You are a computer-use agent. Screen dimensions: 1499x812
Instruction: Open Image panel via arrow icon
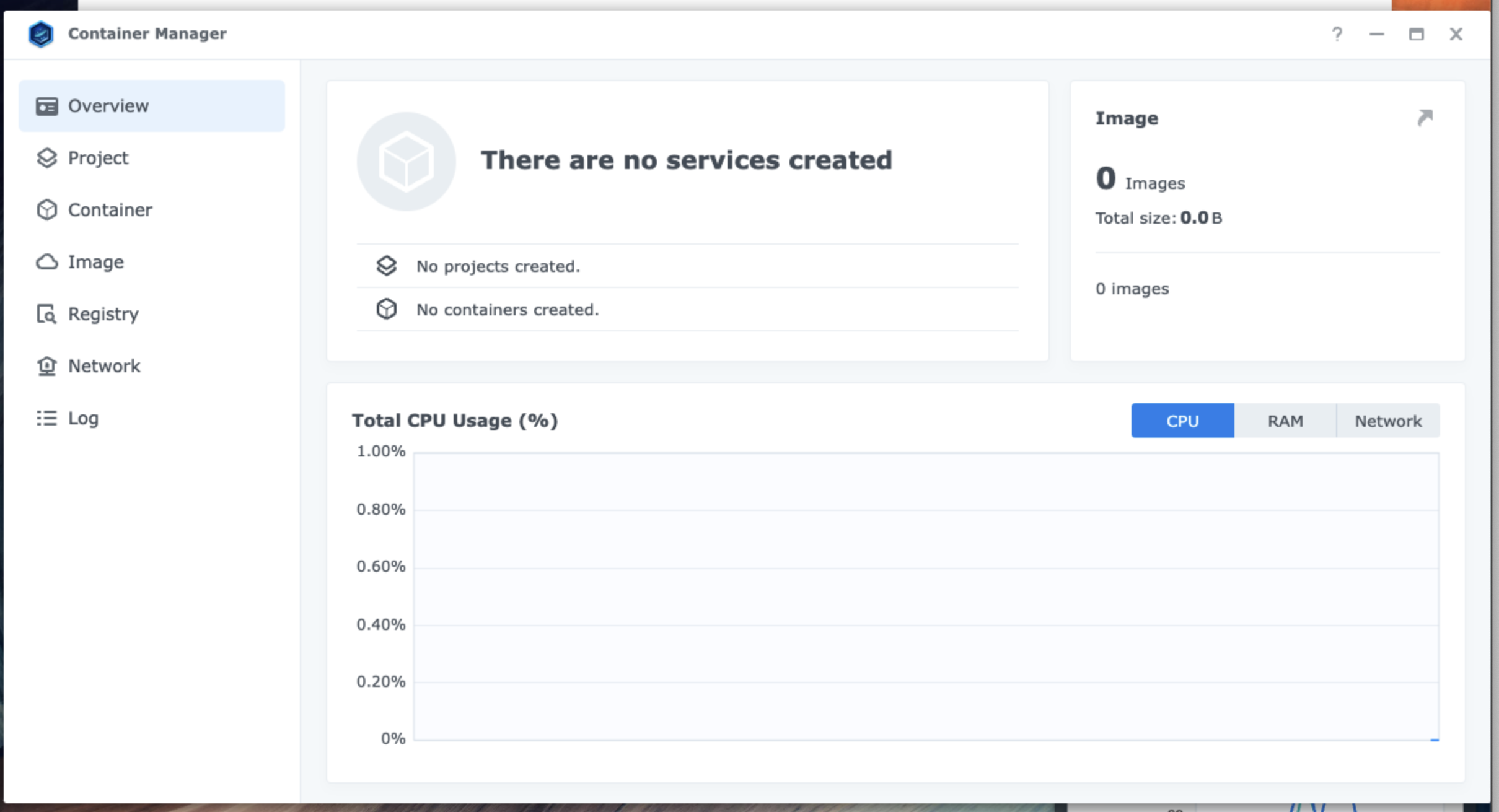click(x=1425, y=118)
